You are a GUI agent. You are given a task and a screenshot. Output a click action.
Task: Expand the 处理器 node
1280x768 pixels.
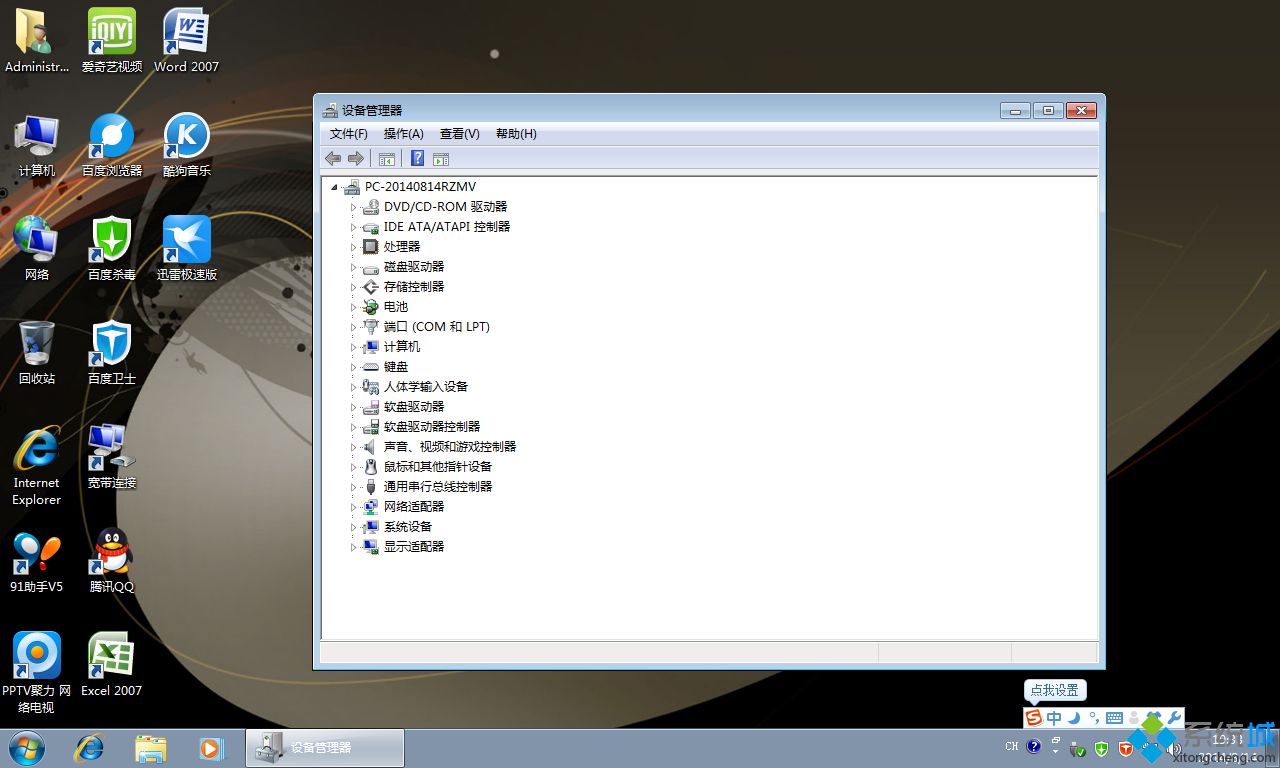(353, 247)
